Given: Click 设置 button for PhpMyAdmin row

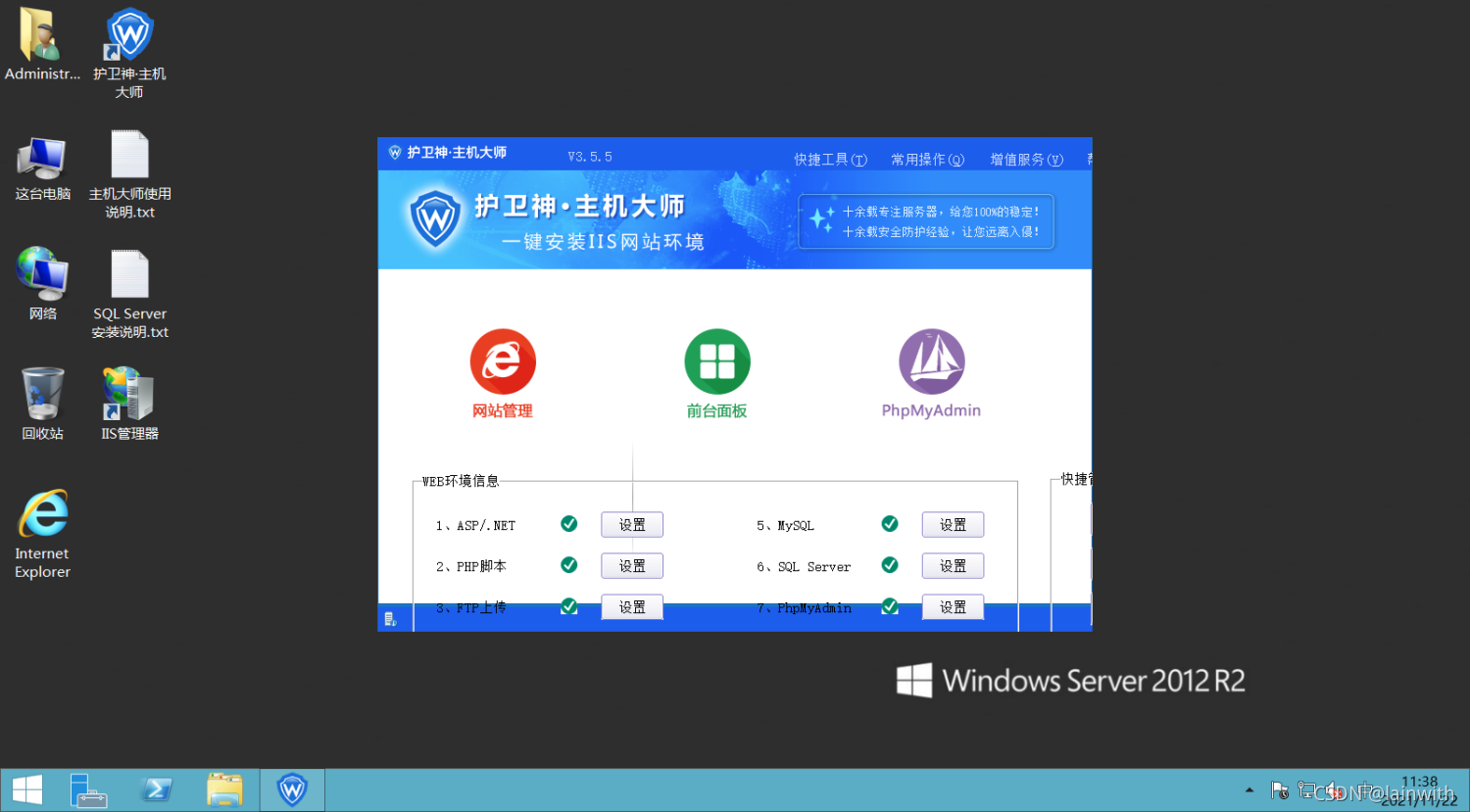Looking at the screenshot, I should [x=953, y=607].
